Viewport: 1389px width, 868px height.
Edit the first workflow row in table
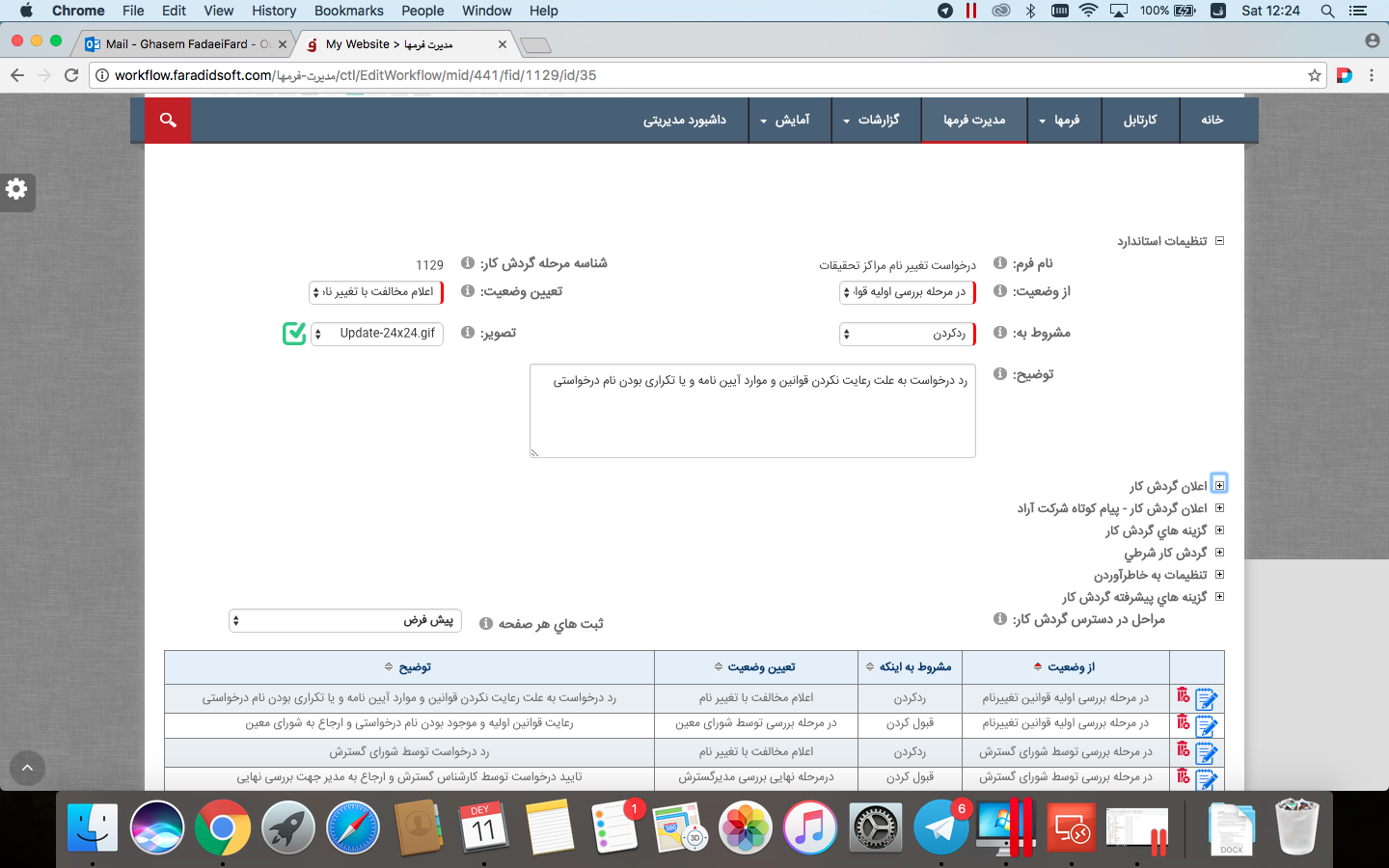(1206, 697)
